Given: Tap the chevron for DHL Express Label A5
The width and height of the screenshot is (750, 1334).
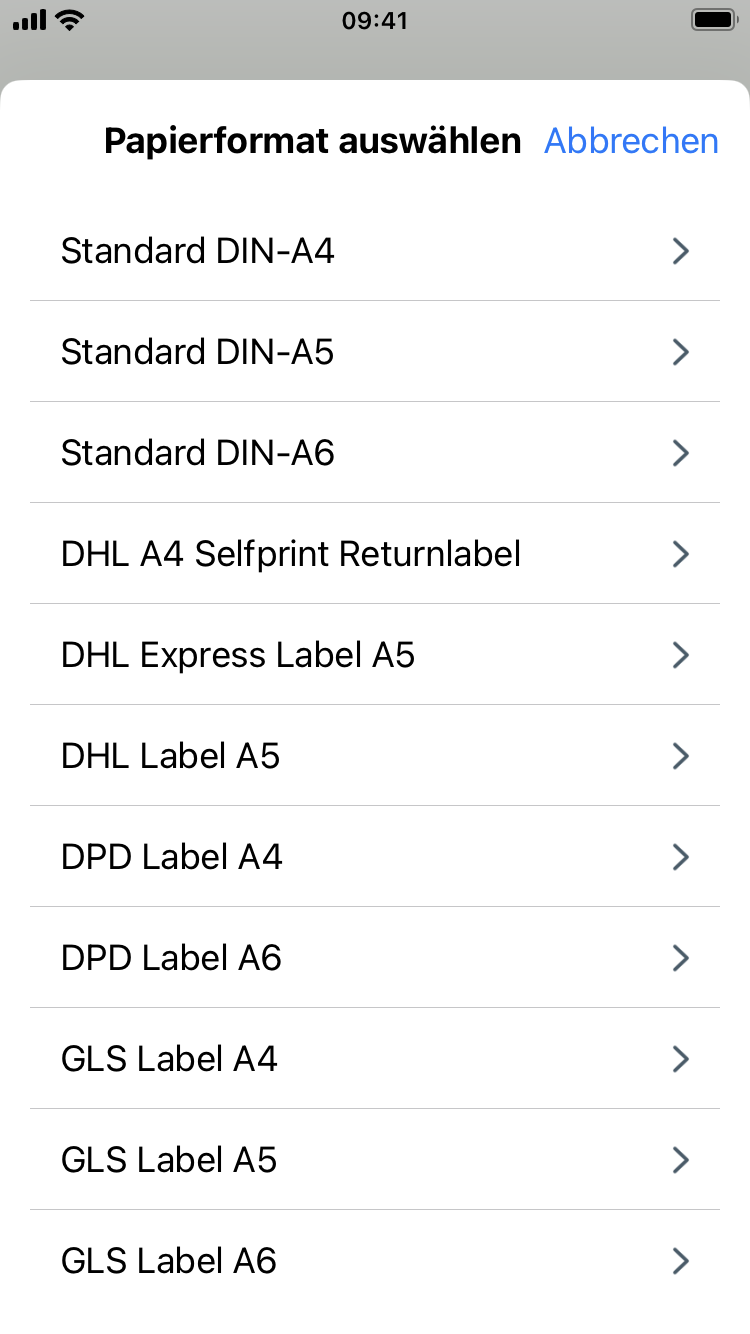Looking at the screenshot, I should click(681, 655).
